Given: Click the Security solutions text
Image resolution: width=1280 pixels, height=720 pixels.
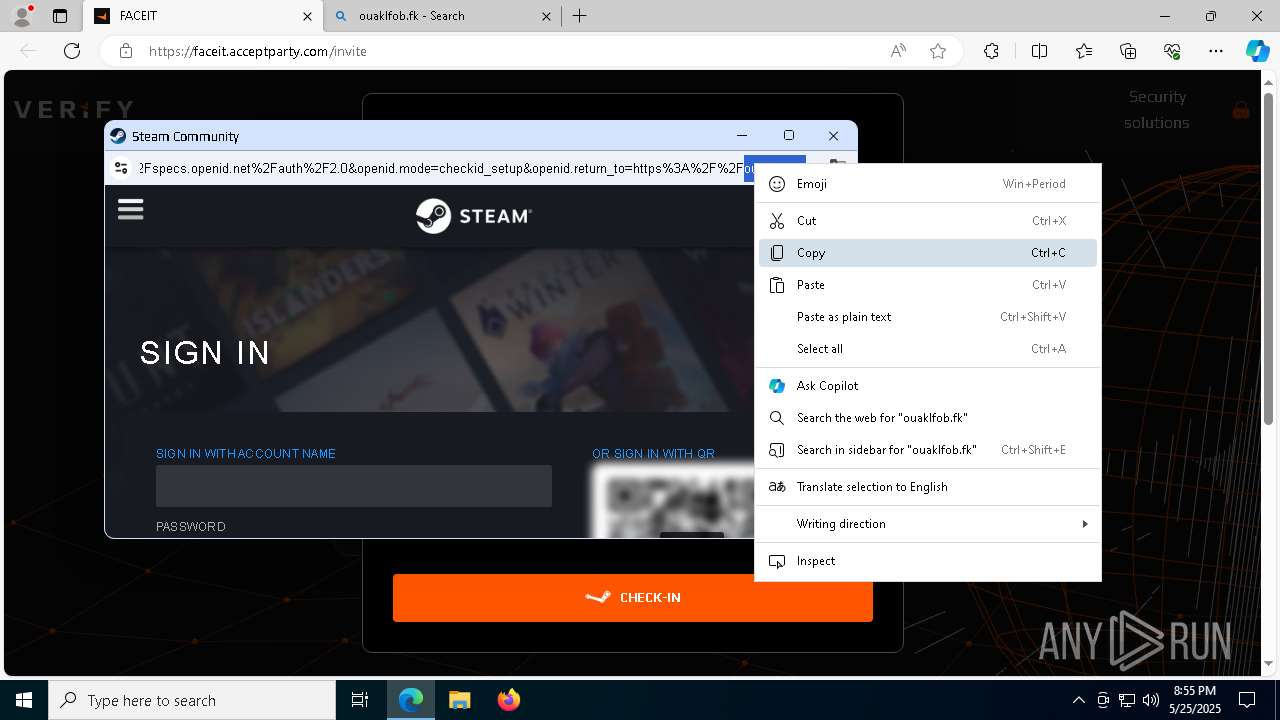Looking at the screenshot, I should coord(1157,110).
